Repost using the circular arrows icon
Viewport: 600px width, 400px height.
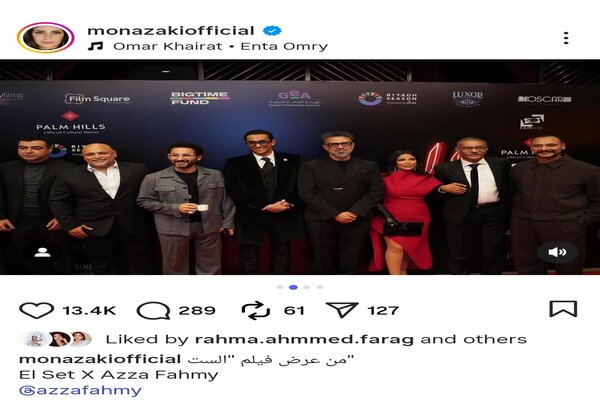(256, 310)
